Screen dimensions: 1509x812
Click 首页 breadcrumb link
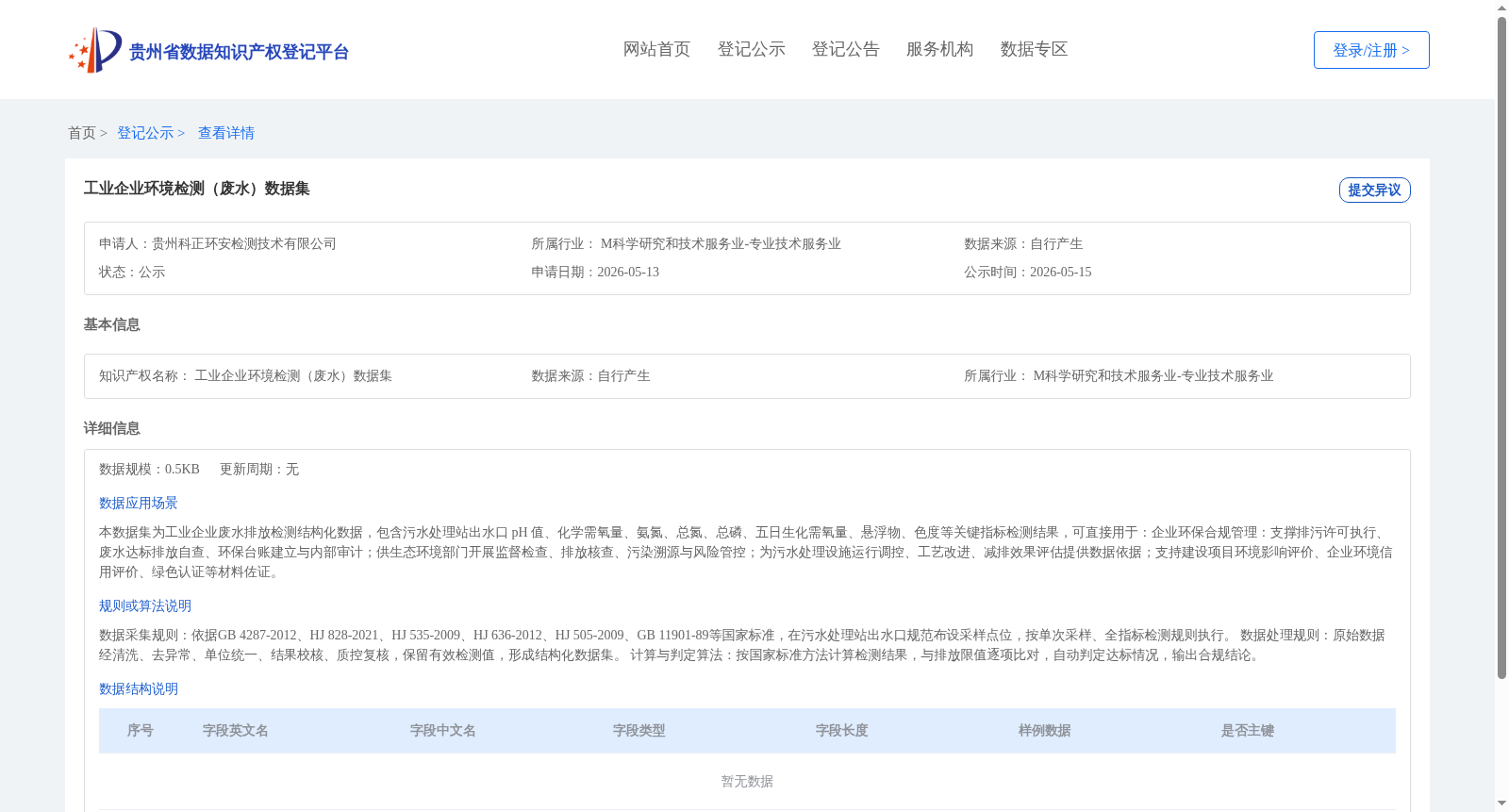coord(82,133)
